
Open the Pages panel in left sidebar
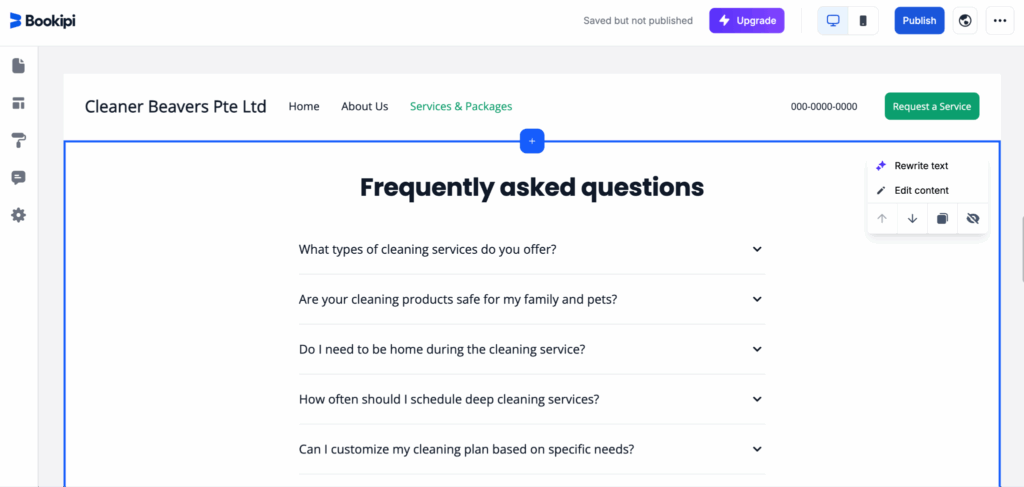pos(18,66)
